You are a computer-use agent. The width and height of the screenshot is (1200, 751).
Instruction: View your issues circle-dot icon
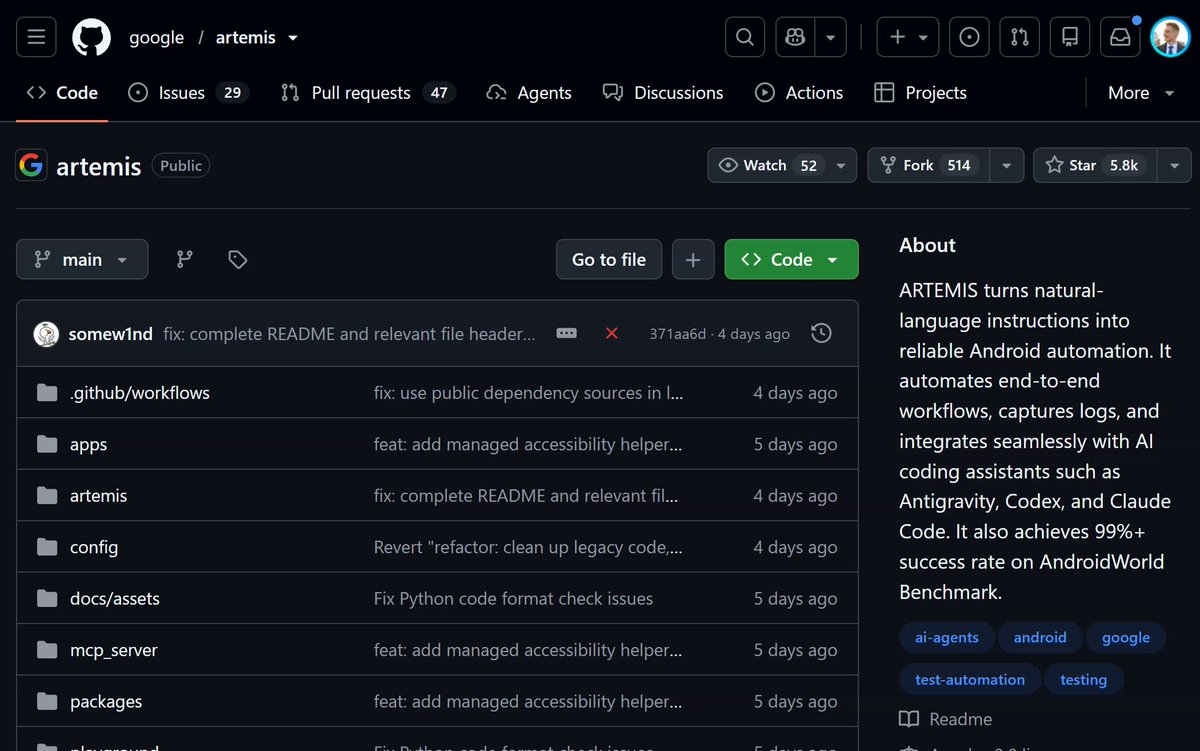969,37
